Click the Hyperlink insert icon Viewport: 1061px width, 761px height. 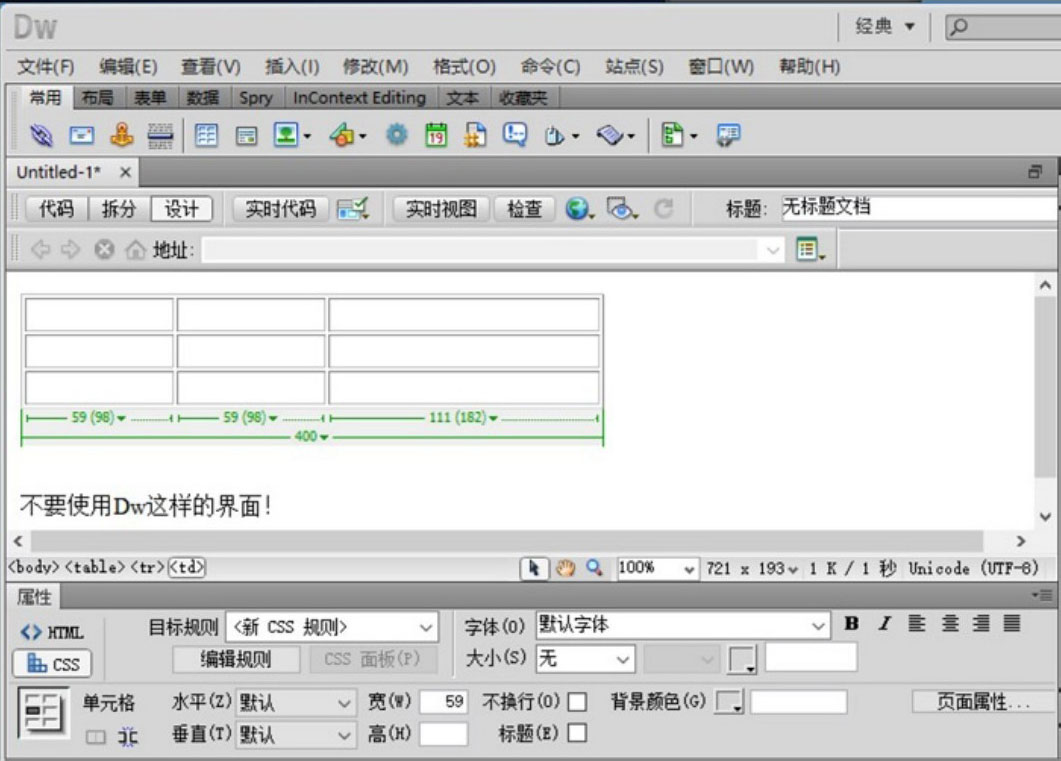pyautogui.click(x=41, y=135)
